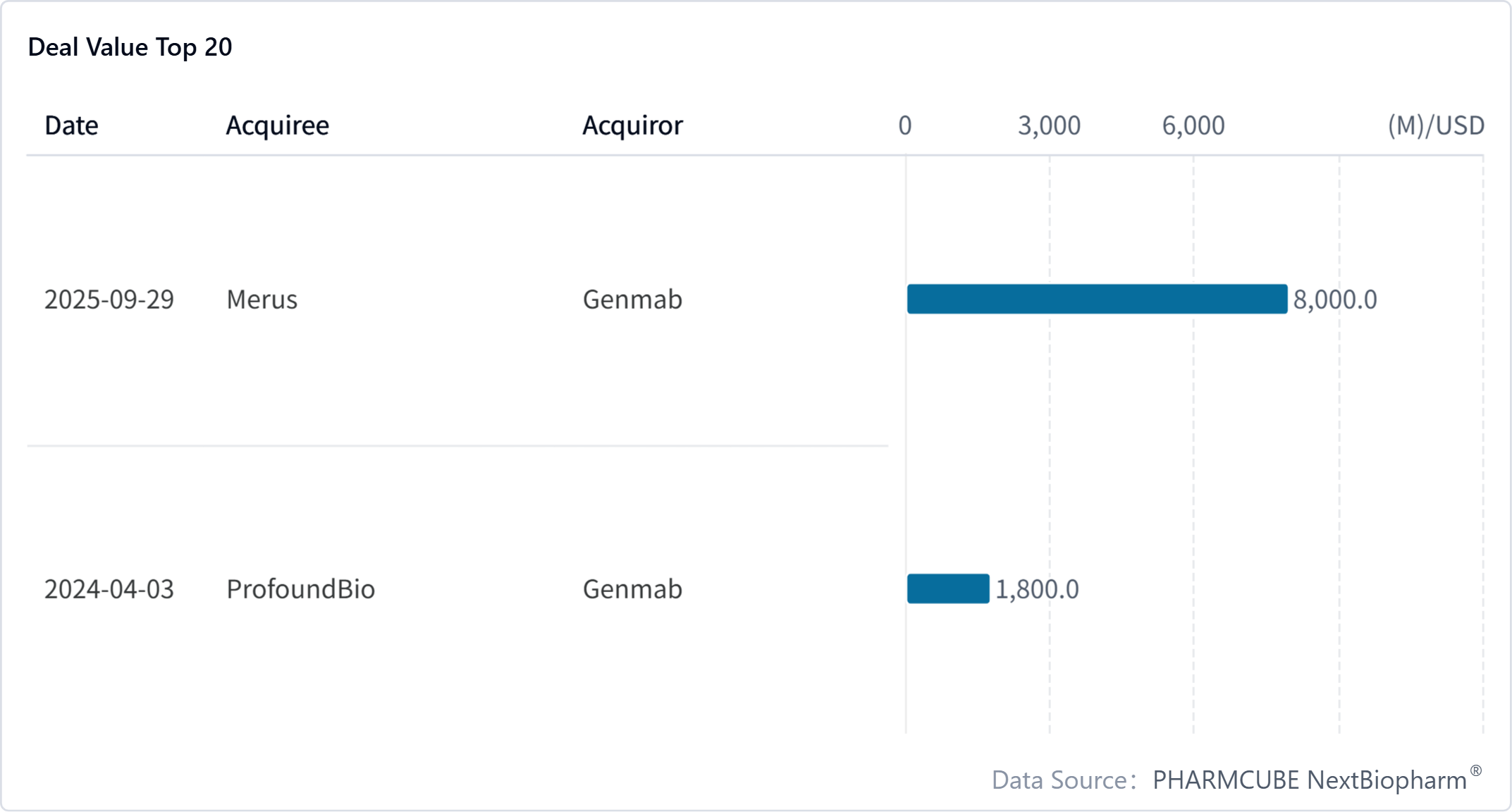Click the blue bar for the Merus deal
The image size is (1512, 812).
[1097, 299]
